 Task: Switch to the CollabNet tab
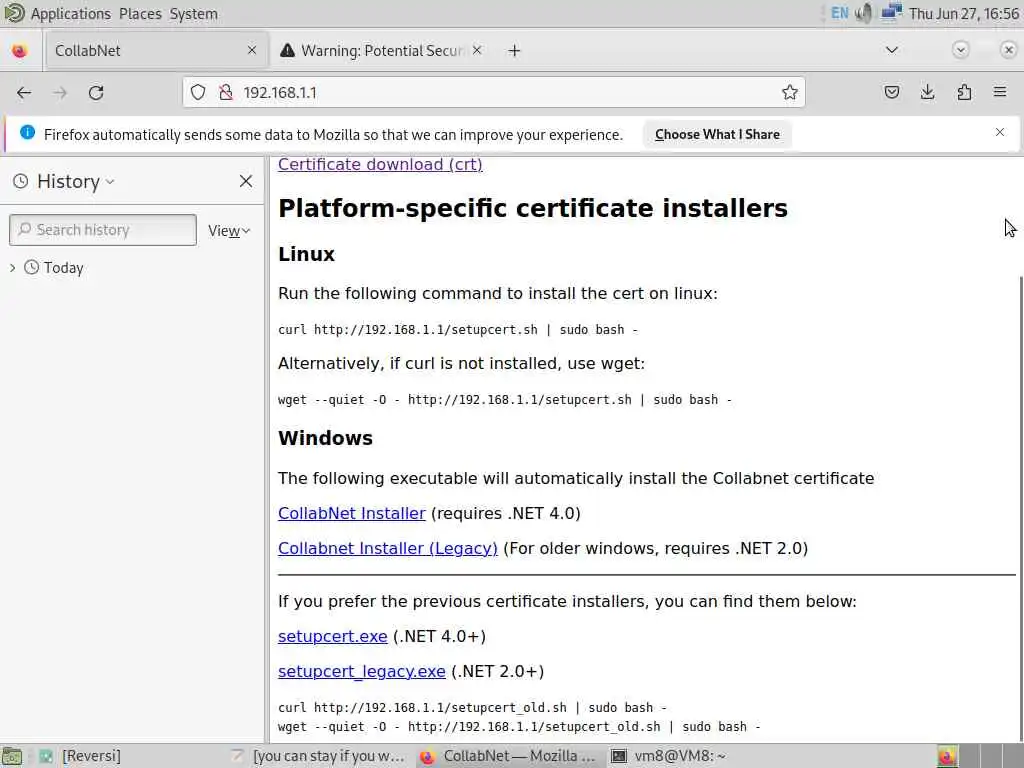pyautogui.click(x=157, y=50)
